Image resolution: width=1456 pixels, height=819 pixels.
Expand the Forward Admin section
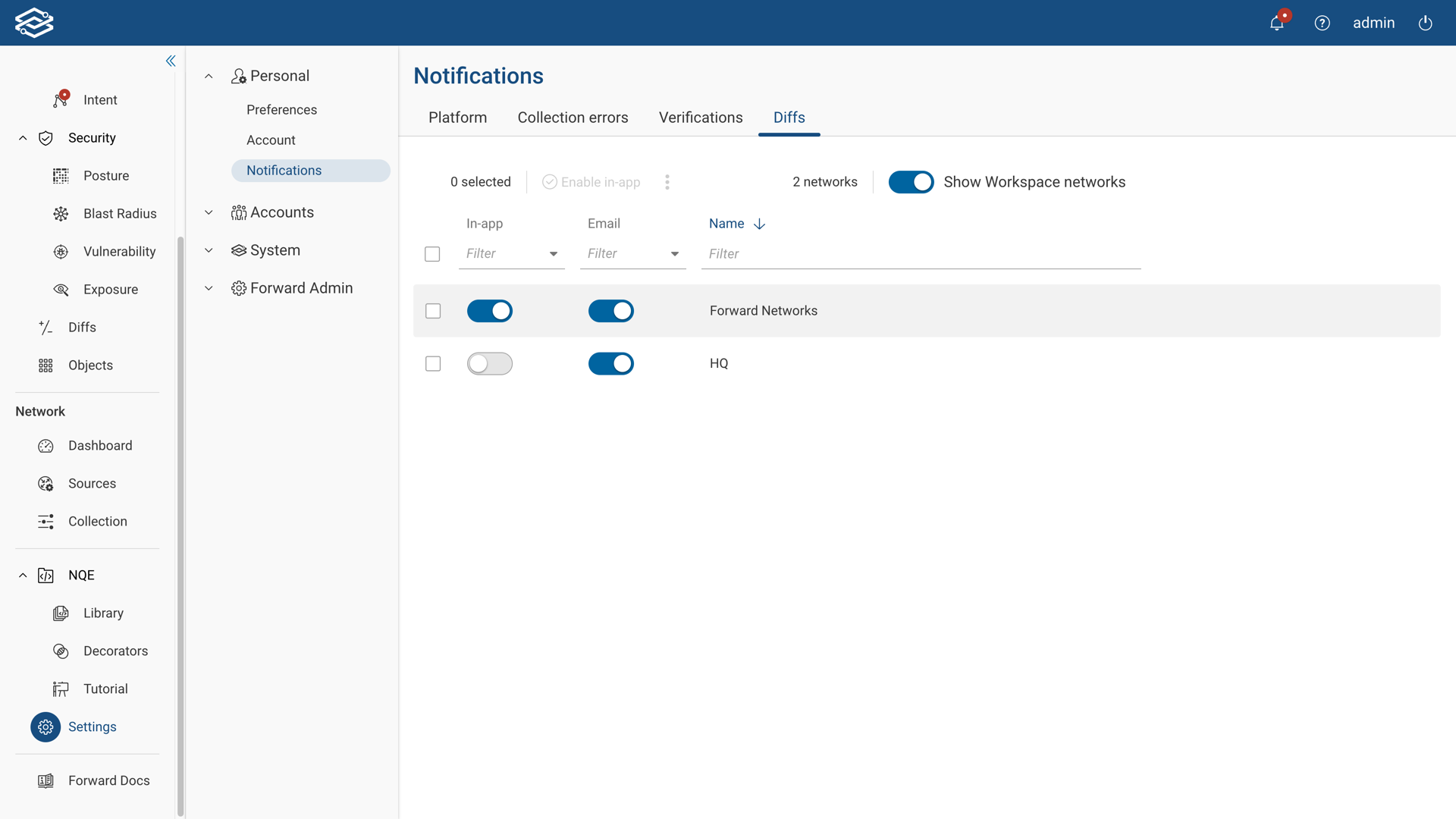pos(300,288)
